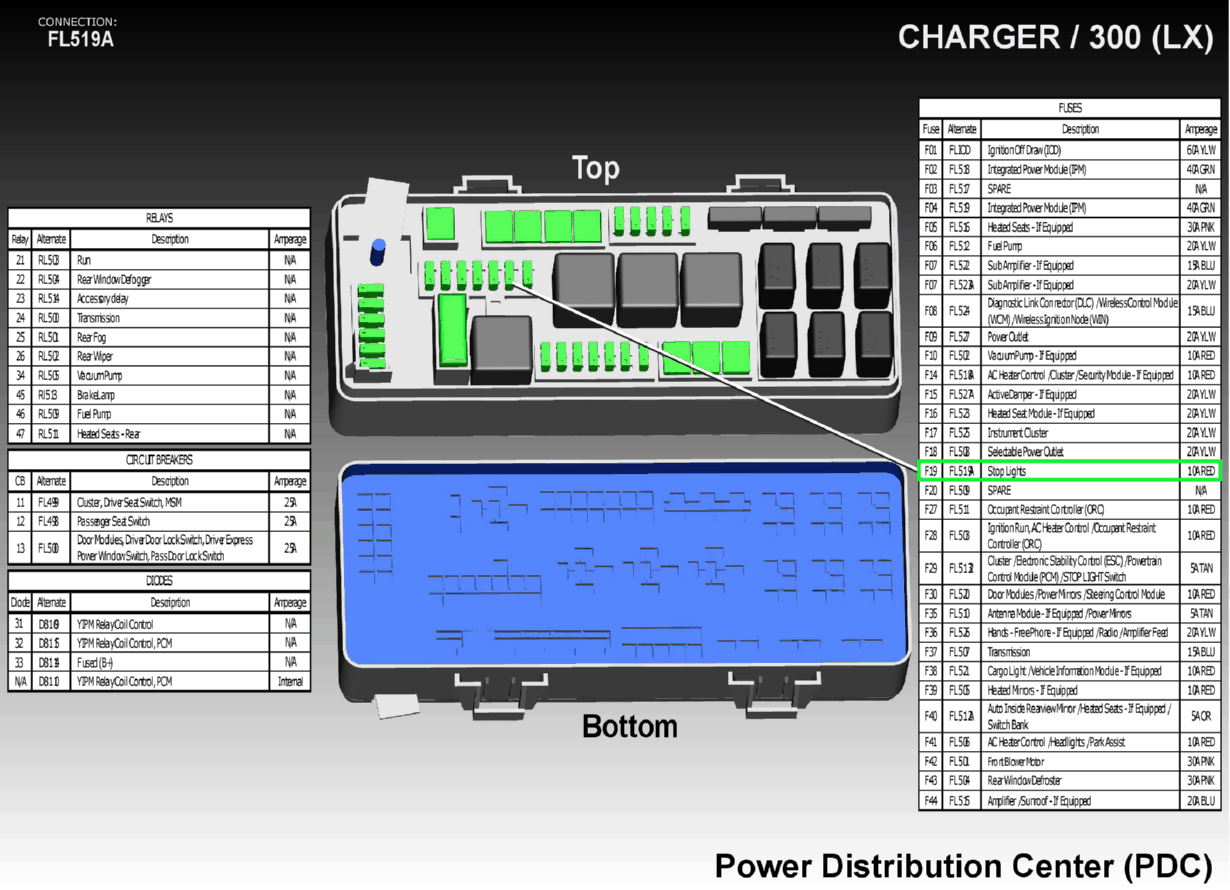Click the 'RELAYS' table title
Viewport: 1230px width, 890px height.
159,218
